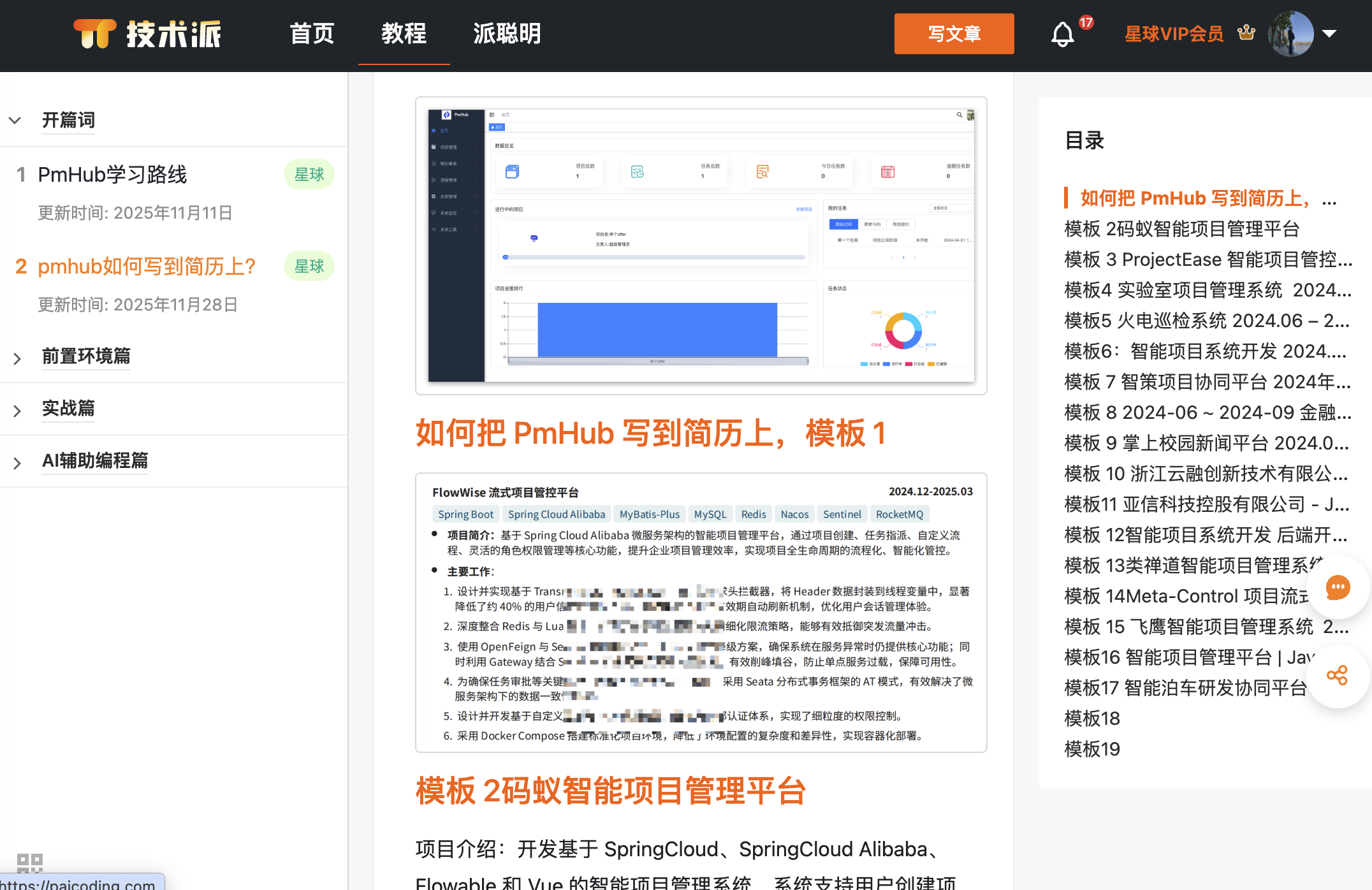Screen dimensions: 1372x890
Task: Click the notification bell icon
Action: tap(1062, 34)
